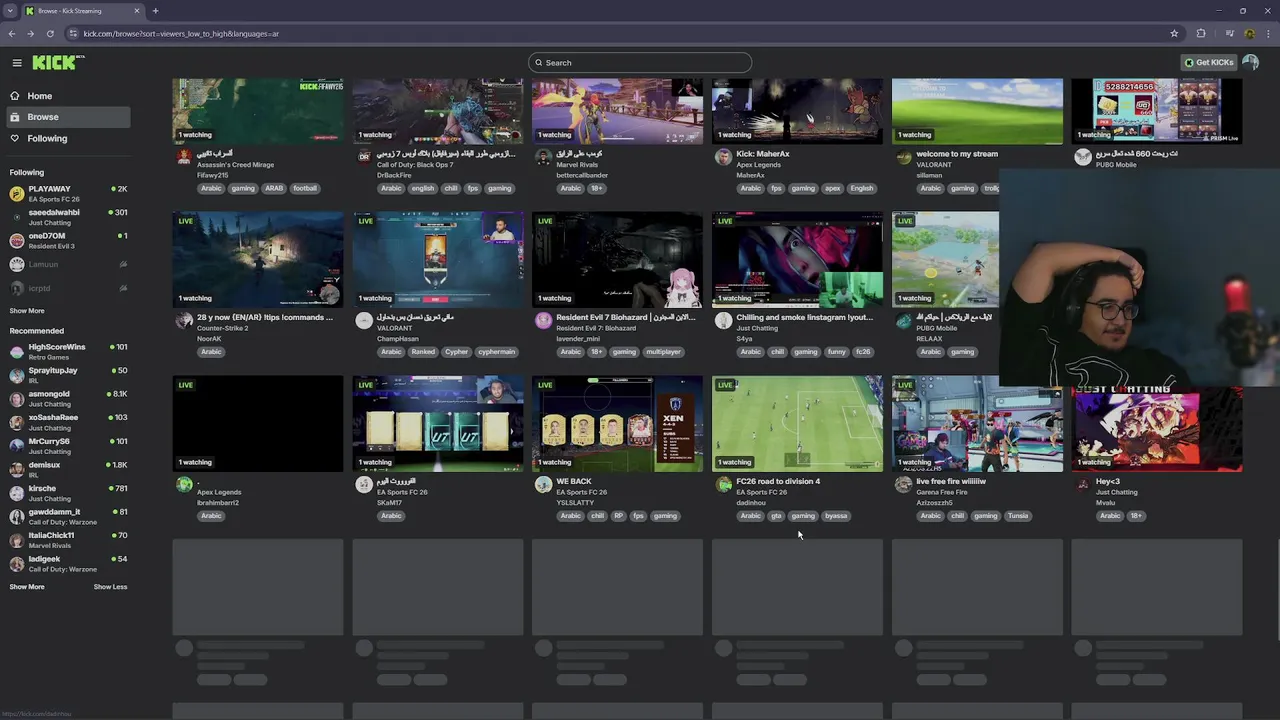Open browser extensions puzzle icon
Image resolution: width=1280 pixels, height=720 pixels.
(x=1201, y=33)
